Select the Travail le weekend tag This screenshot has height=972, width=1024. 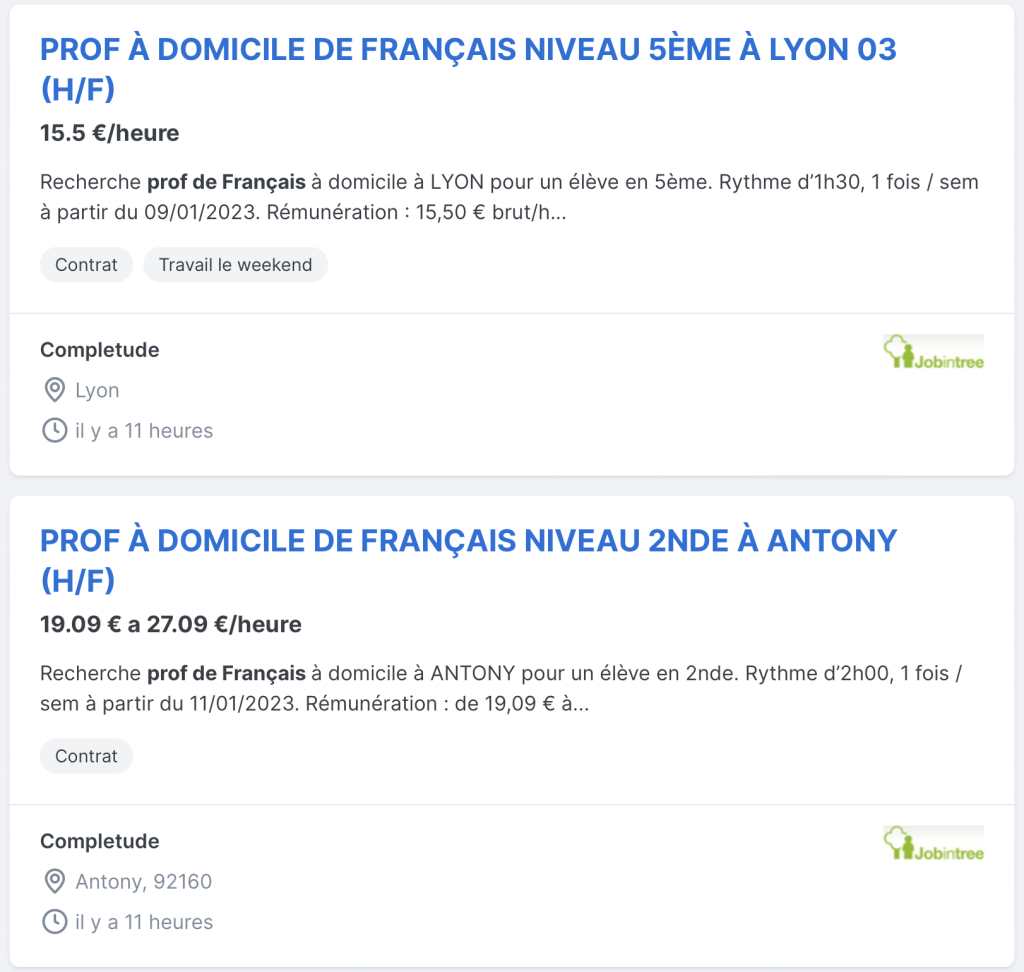coord(236,265)
